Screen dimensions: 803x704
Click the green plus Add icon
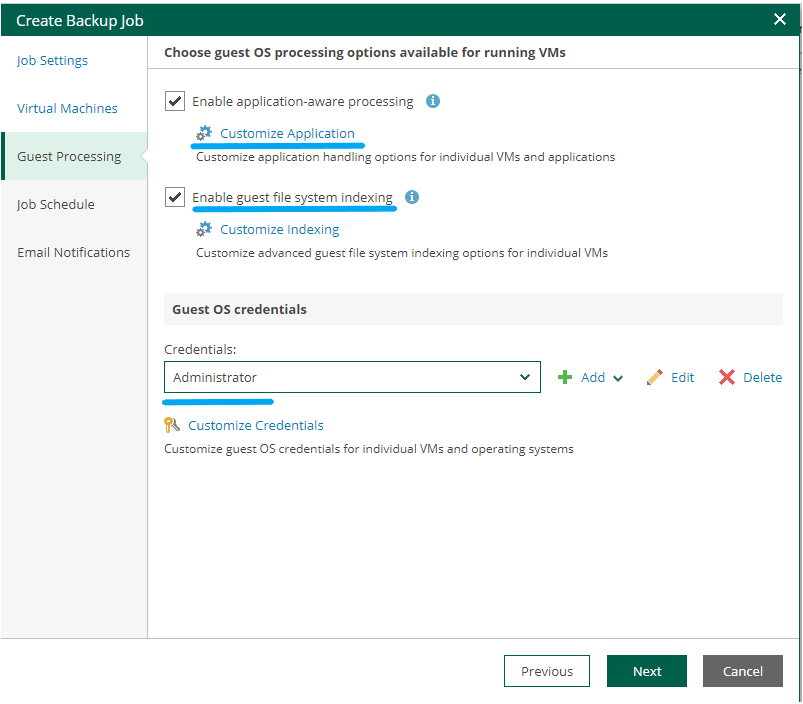(x=565, y=377)
